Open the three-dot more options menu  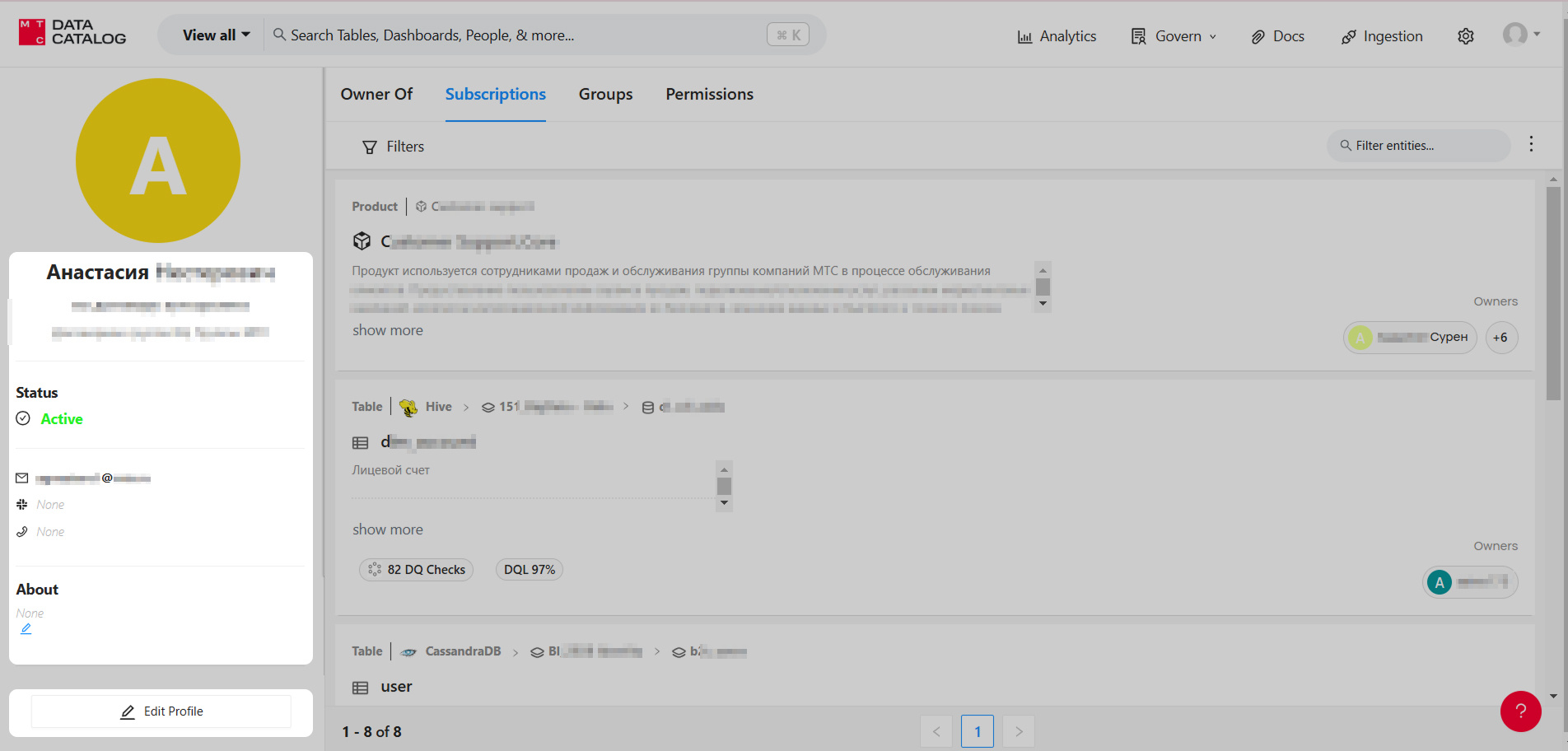(1531, 144)
